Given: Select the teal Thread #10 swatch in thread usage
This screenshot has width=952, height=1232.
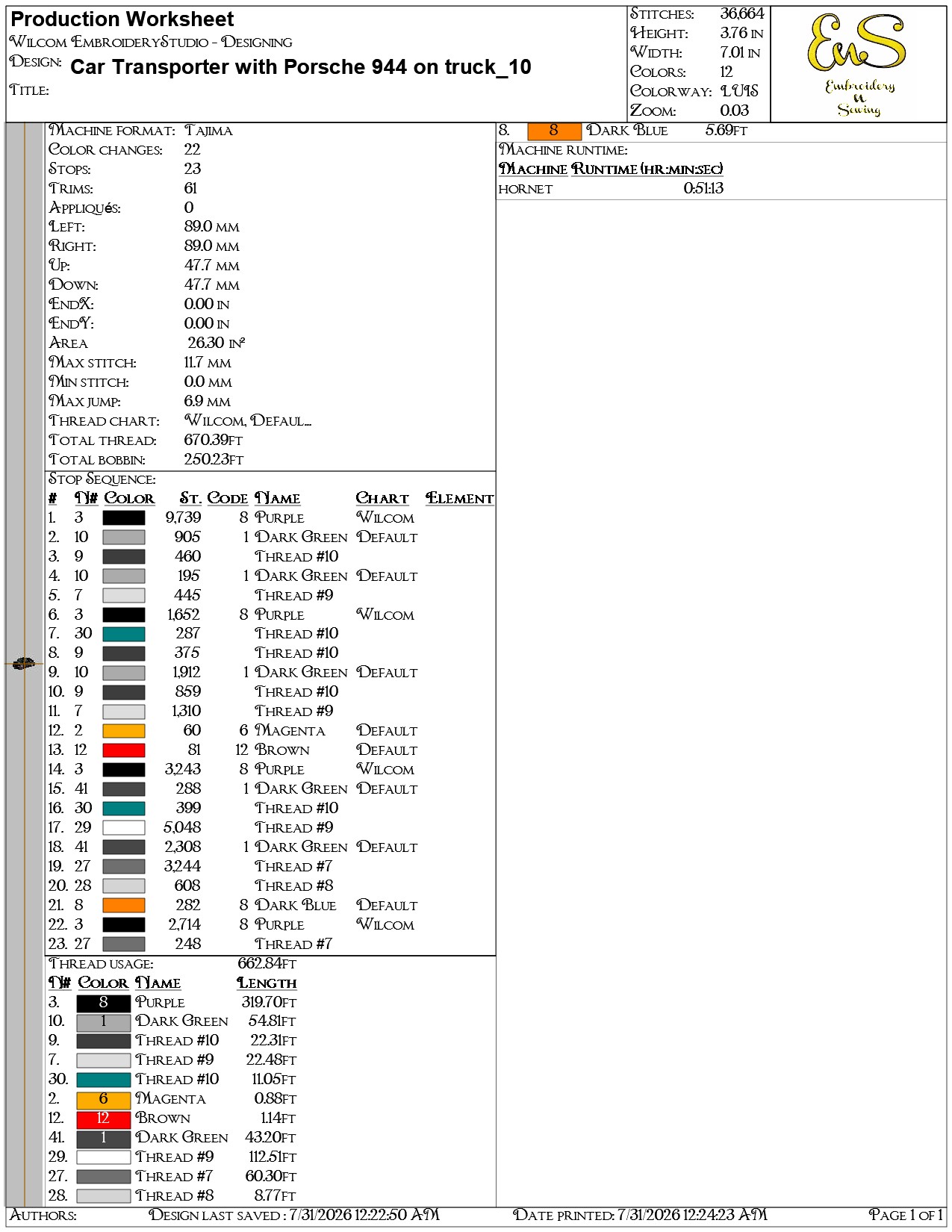Looking at the screenshot, I should coord(104,1080).
